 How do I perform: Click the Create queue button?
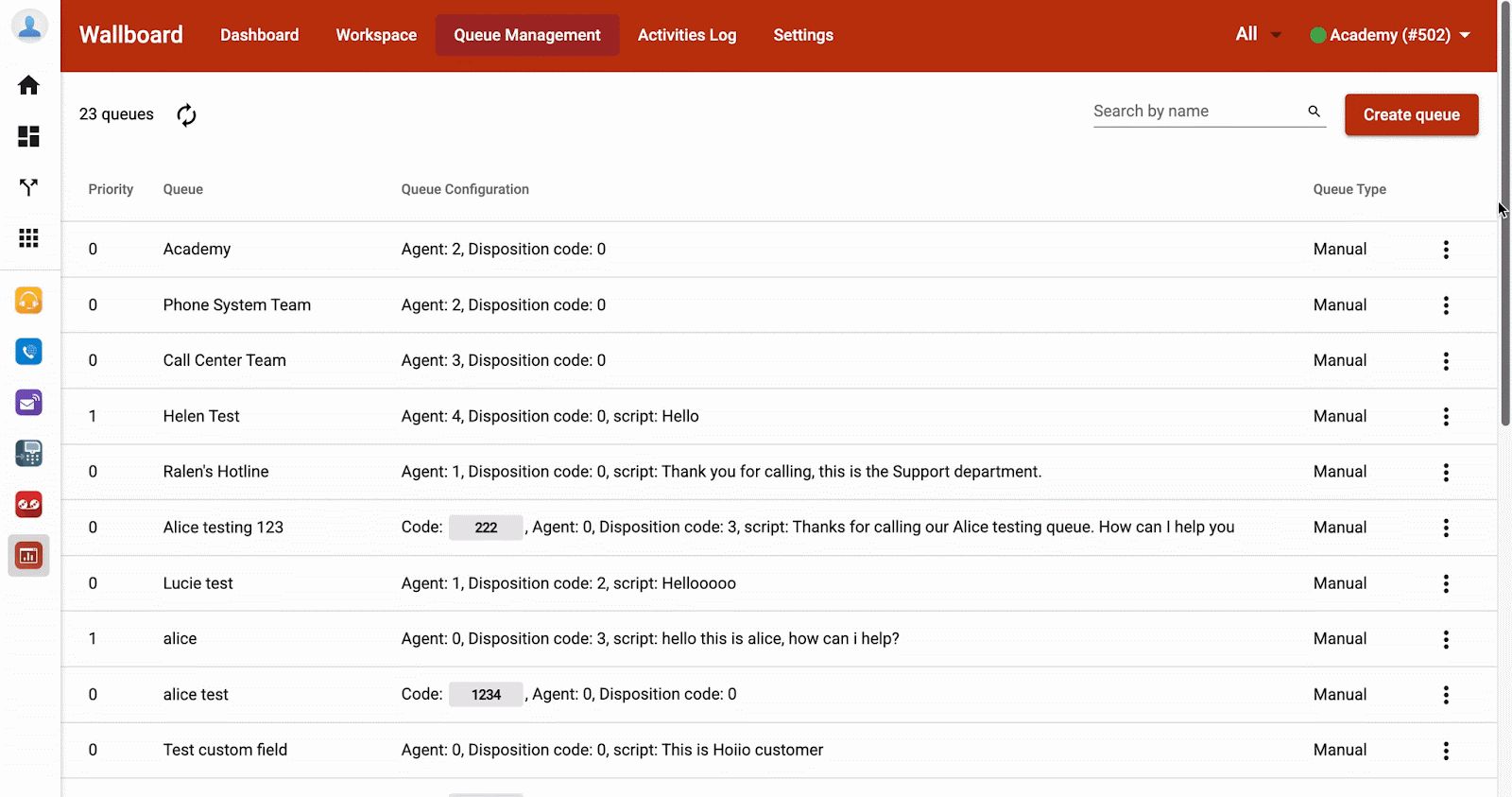[x=1412, y=114]
